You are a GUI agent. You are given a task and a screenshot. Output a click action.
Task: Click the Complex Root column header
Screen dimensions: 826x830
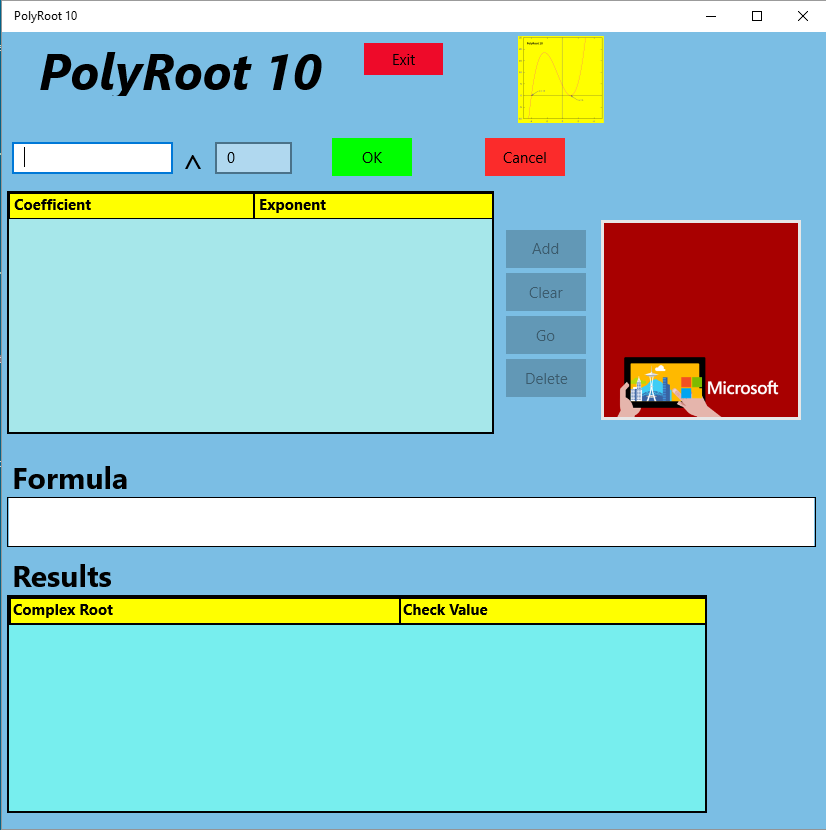[205, 611]
